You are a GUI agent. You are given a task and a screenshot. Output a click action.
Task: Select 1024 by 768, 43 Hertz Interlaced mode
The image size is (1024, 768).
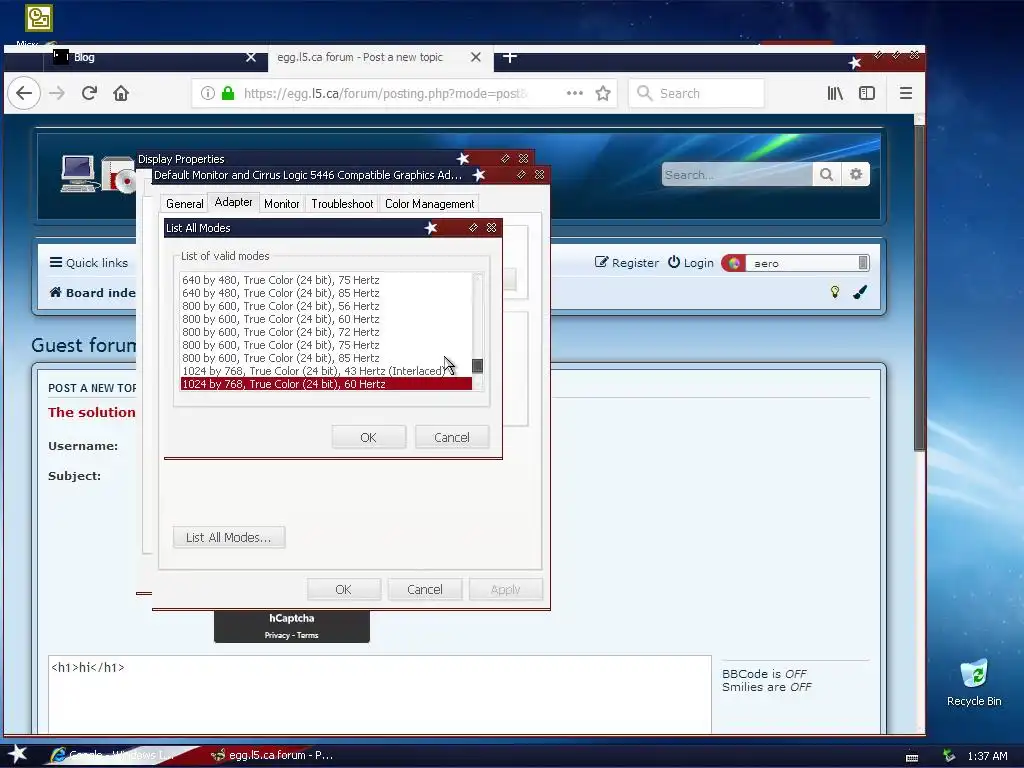[x=326, y=371]
